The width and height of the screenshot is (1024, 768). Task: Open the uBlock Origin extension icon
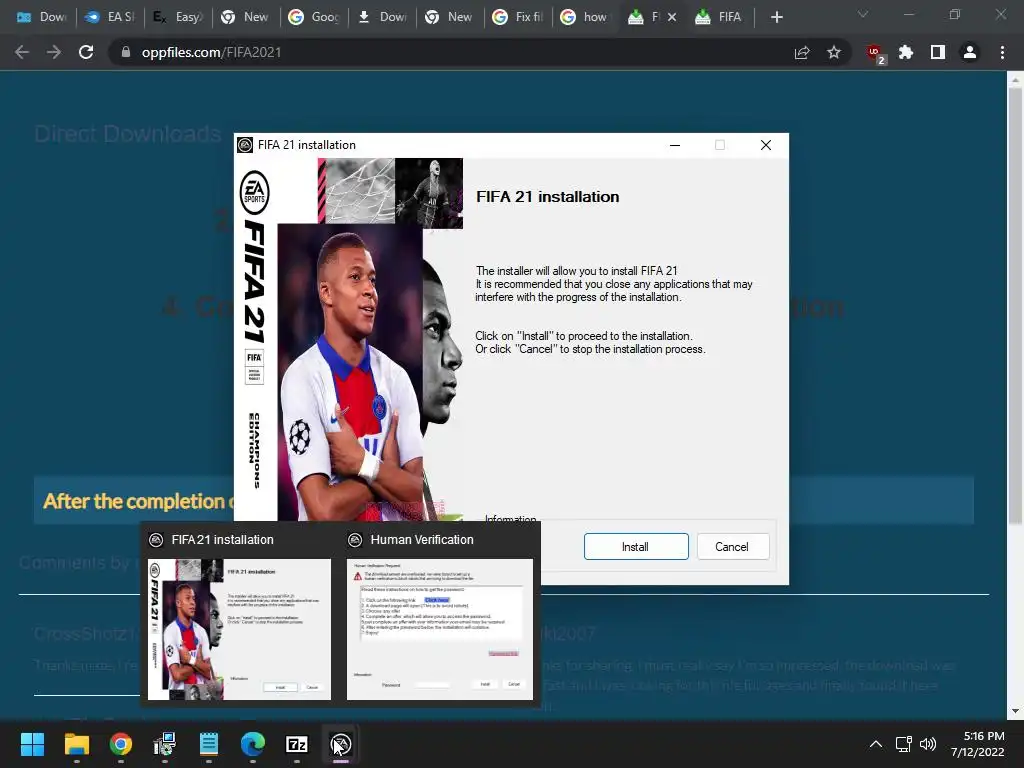click(874, 54)
